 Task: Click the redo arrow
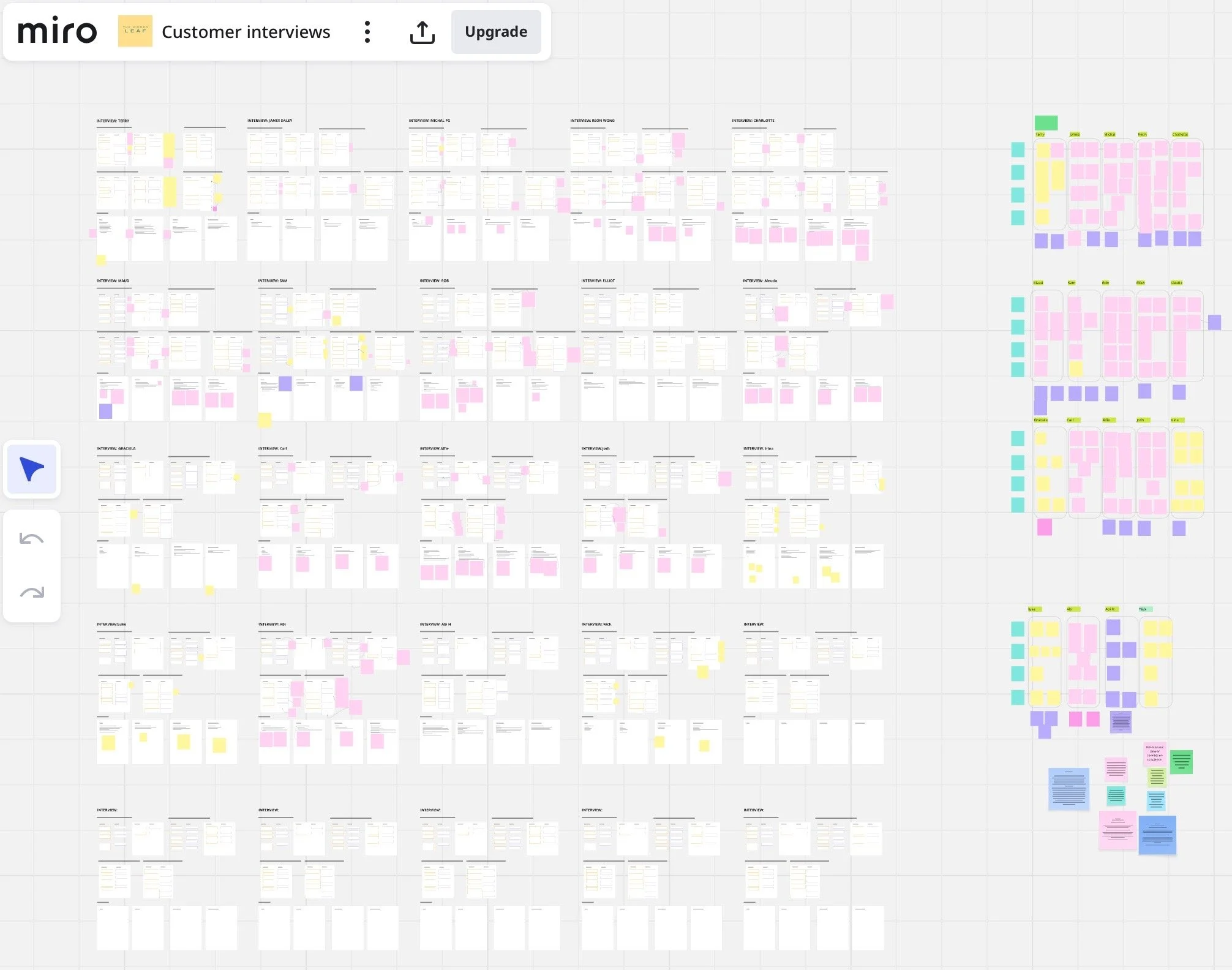(32, 592)
